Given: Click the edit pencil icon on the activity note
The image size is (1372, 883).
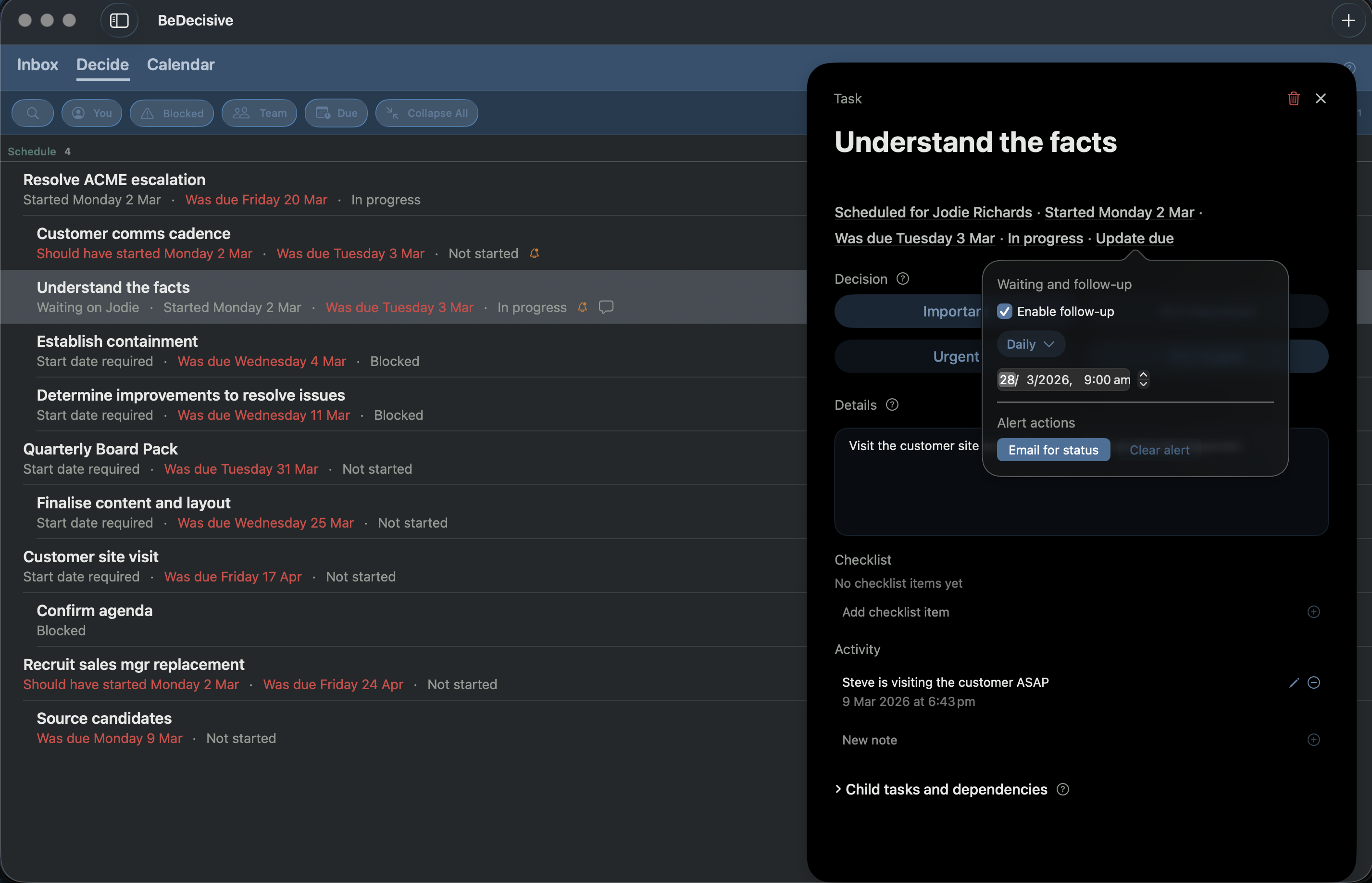Looking at the screenshot, I should click(x=1294, y=682).
